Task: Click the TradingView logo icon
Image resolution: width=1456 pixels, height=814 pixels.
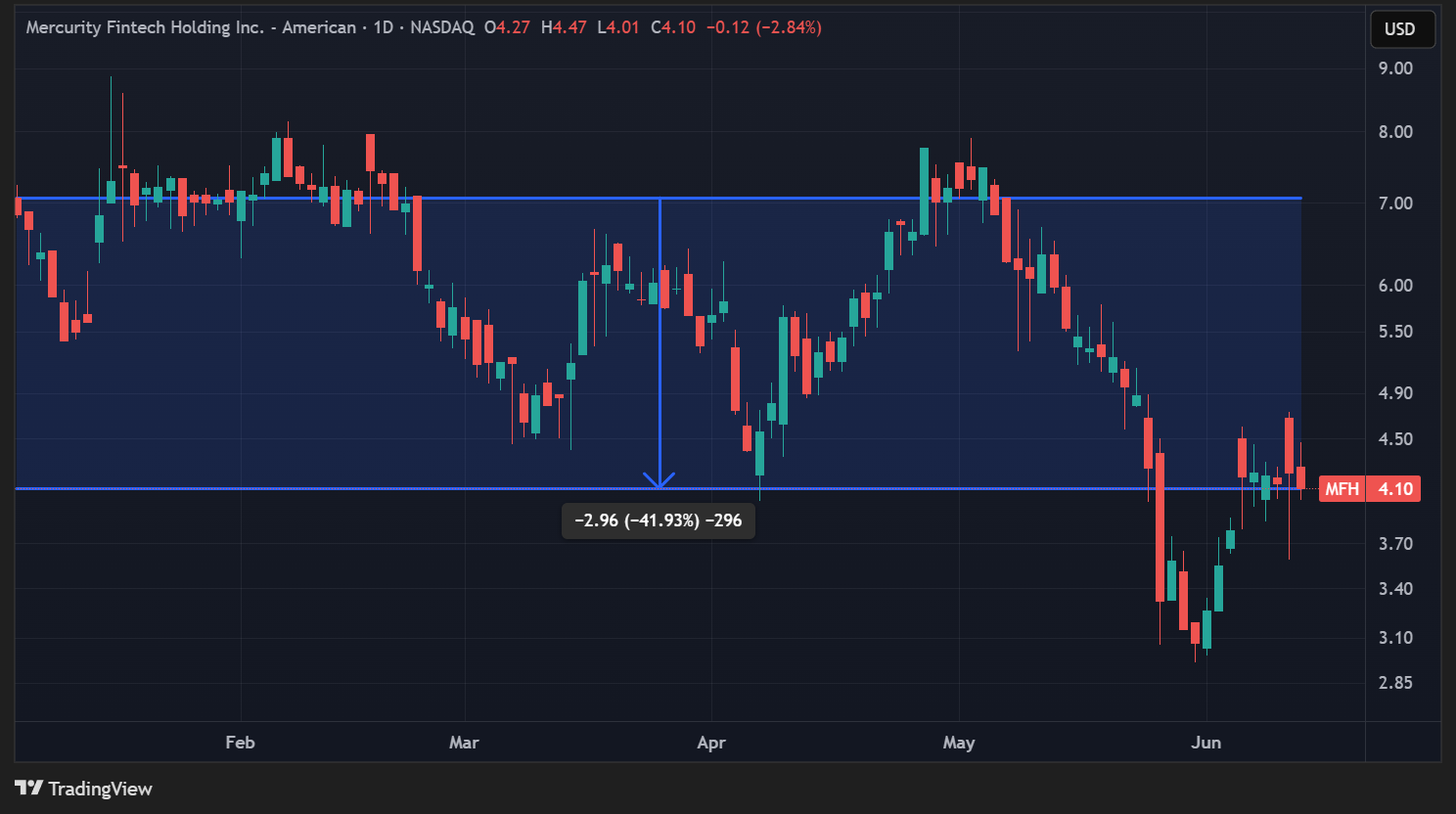Action: coord(28,789)
